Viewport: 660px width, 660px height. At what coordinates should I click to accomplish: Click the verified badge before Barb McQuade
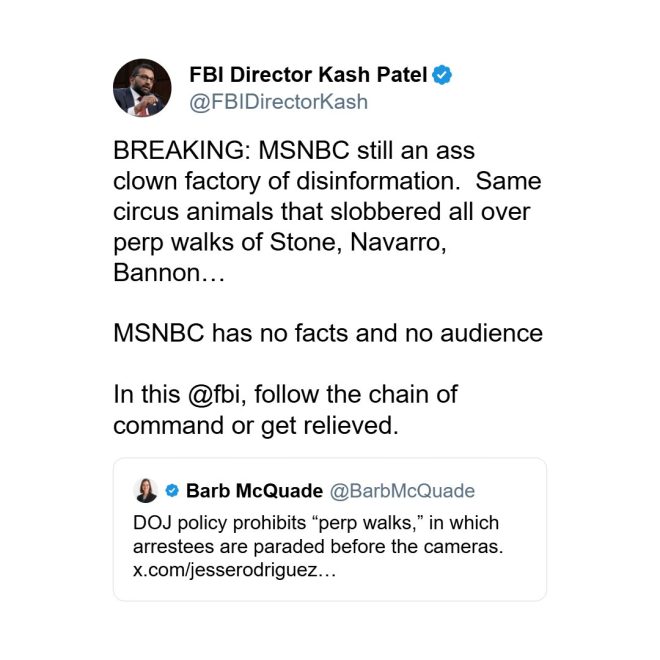(x=171, y=491)
